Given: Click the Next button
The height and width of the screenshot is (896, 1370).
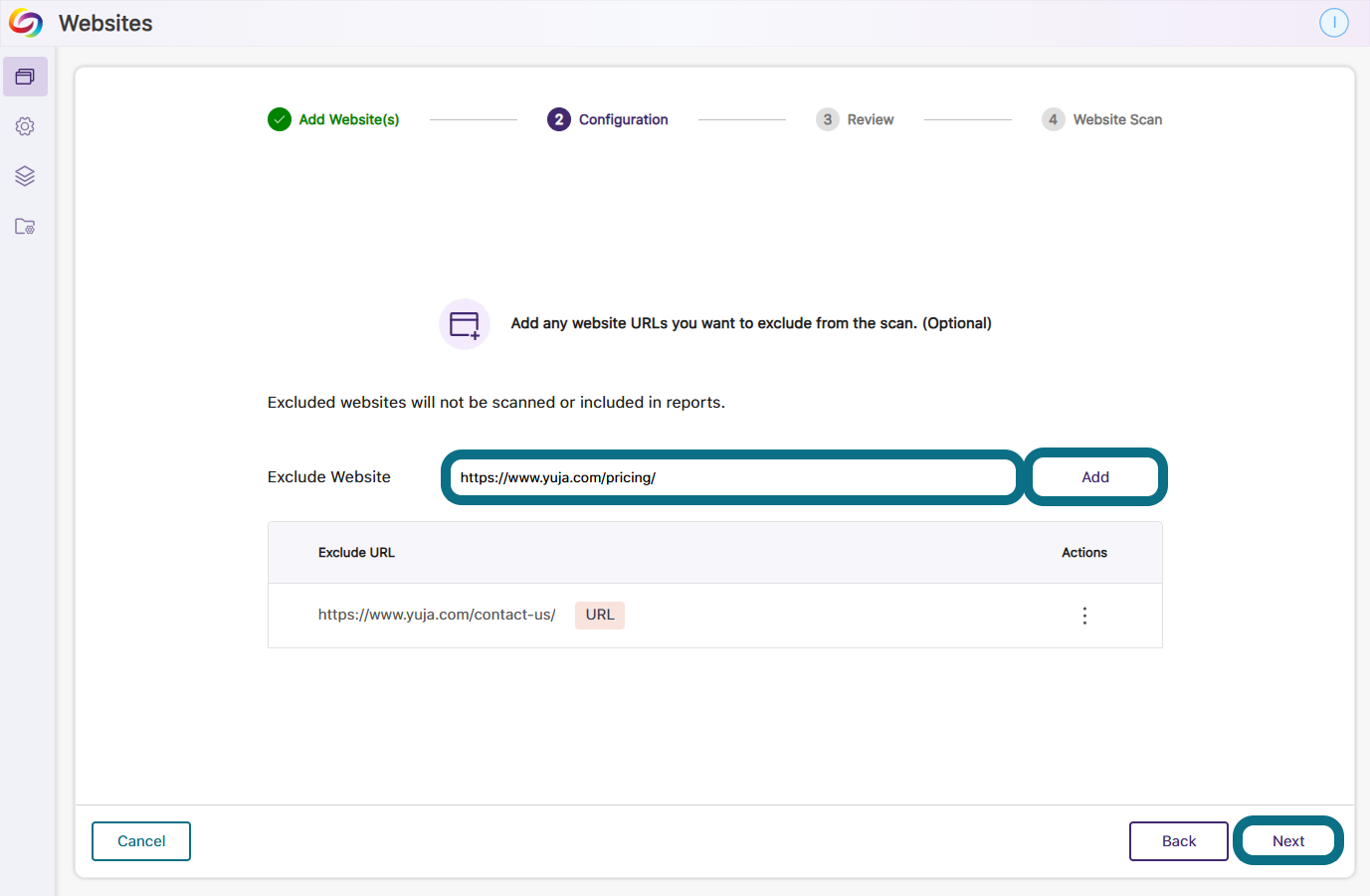Looking at the screenshot, I should tap(1288, 841).
